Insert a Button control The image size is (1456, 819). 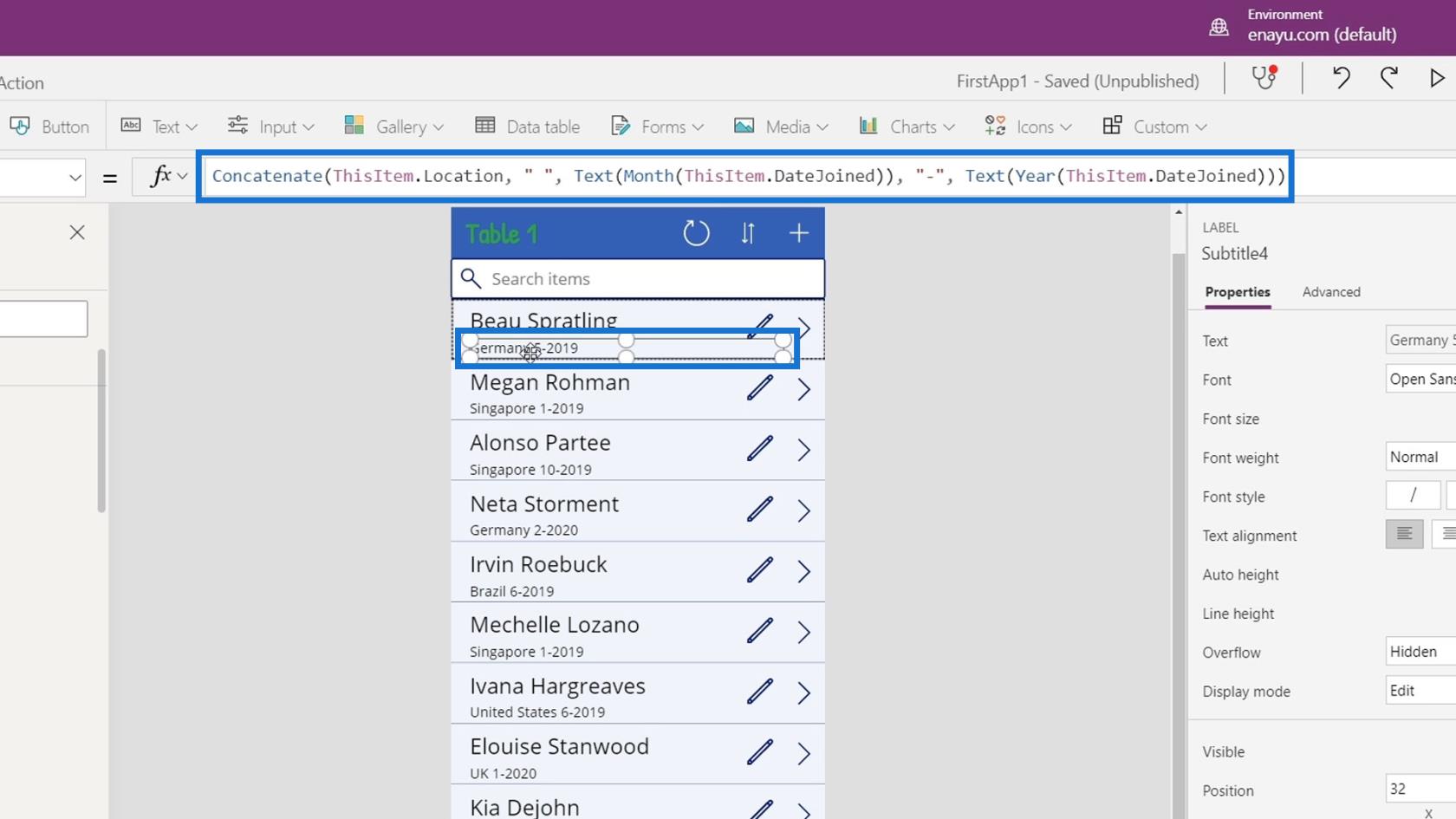(x=49, y=127)
